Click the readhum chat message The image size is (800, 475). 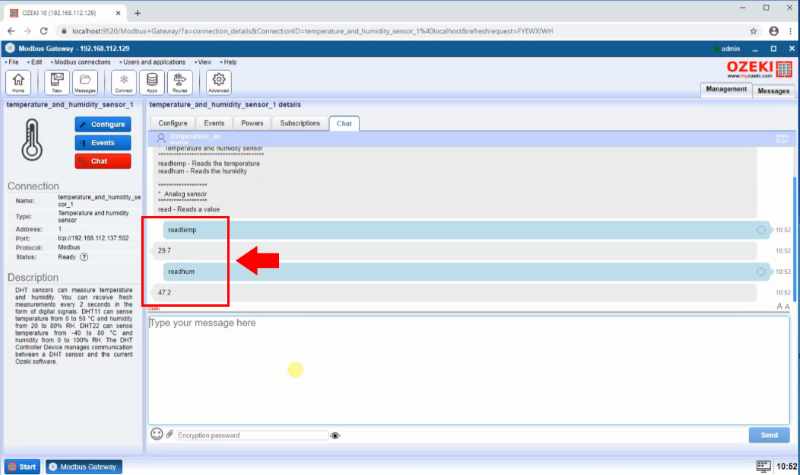465,272
